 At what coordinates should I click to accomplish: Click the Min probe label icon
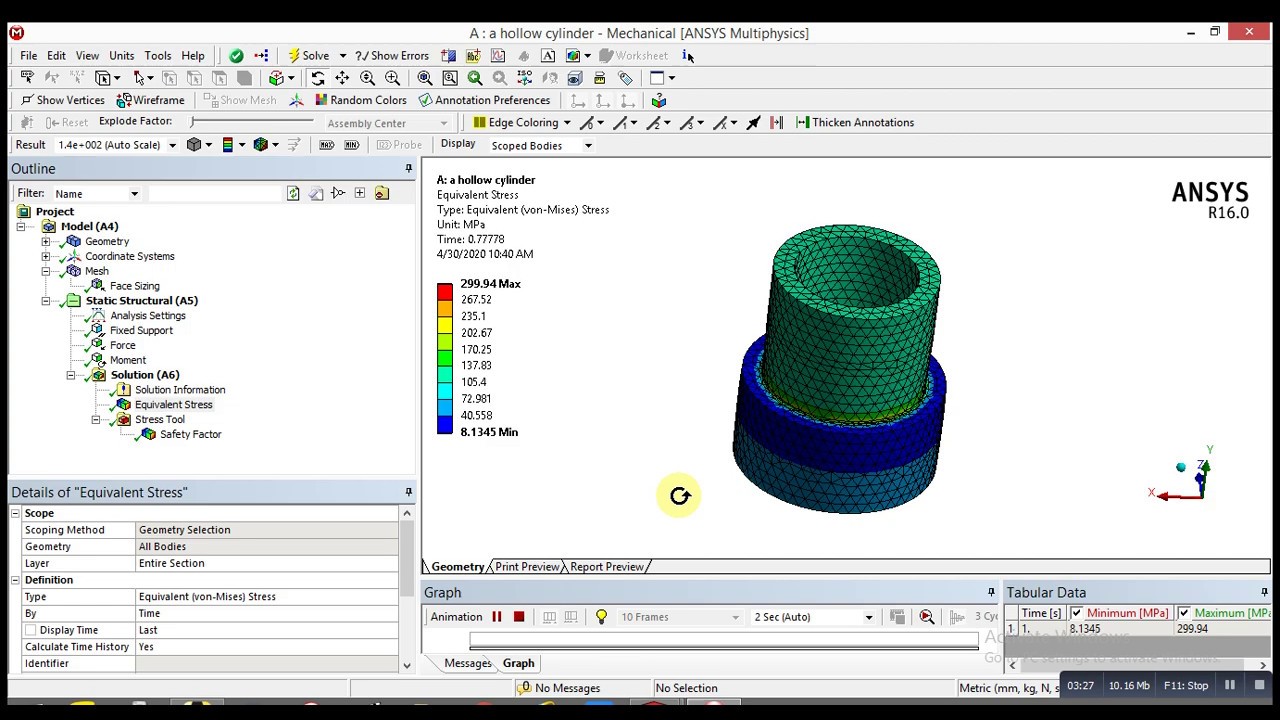[x=351, y=145]
